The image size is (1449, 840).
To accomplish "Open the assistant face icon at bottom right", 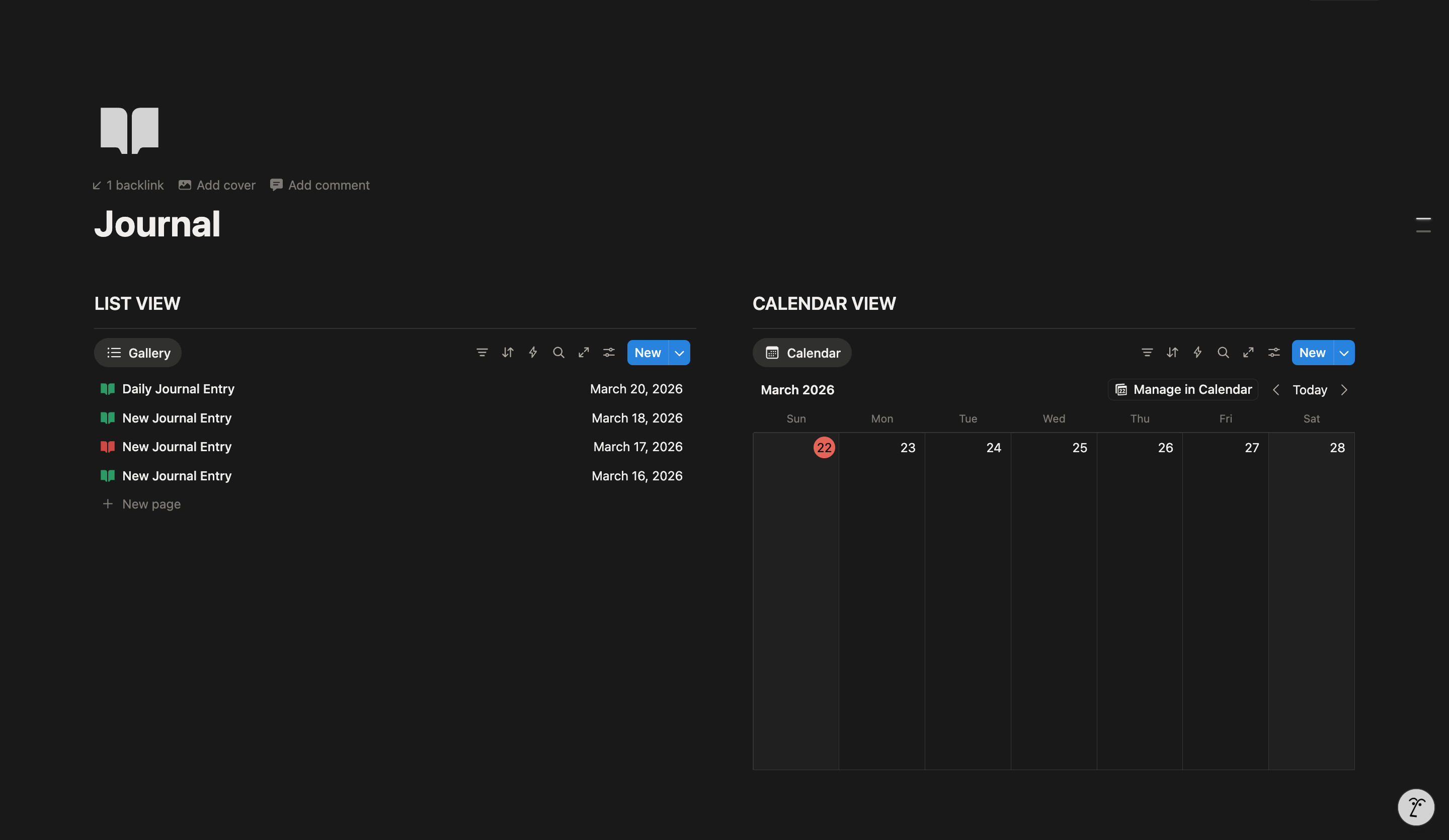I will [1416, 807].
